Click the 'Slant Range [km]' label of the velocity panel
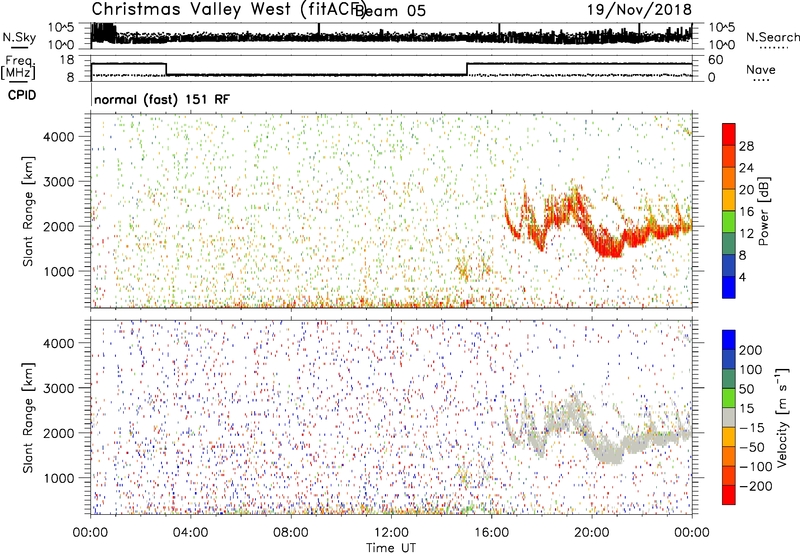 [x=28, y=418]
